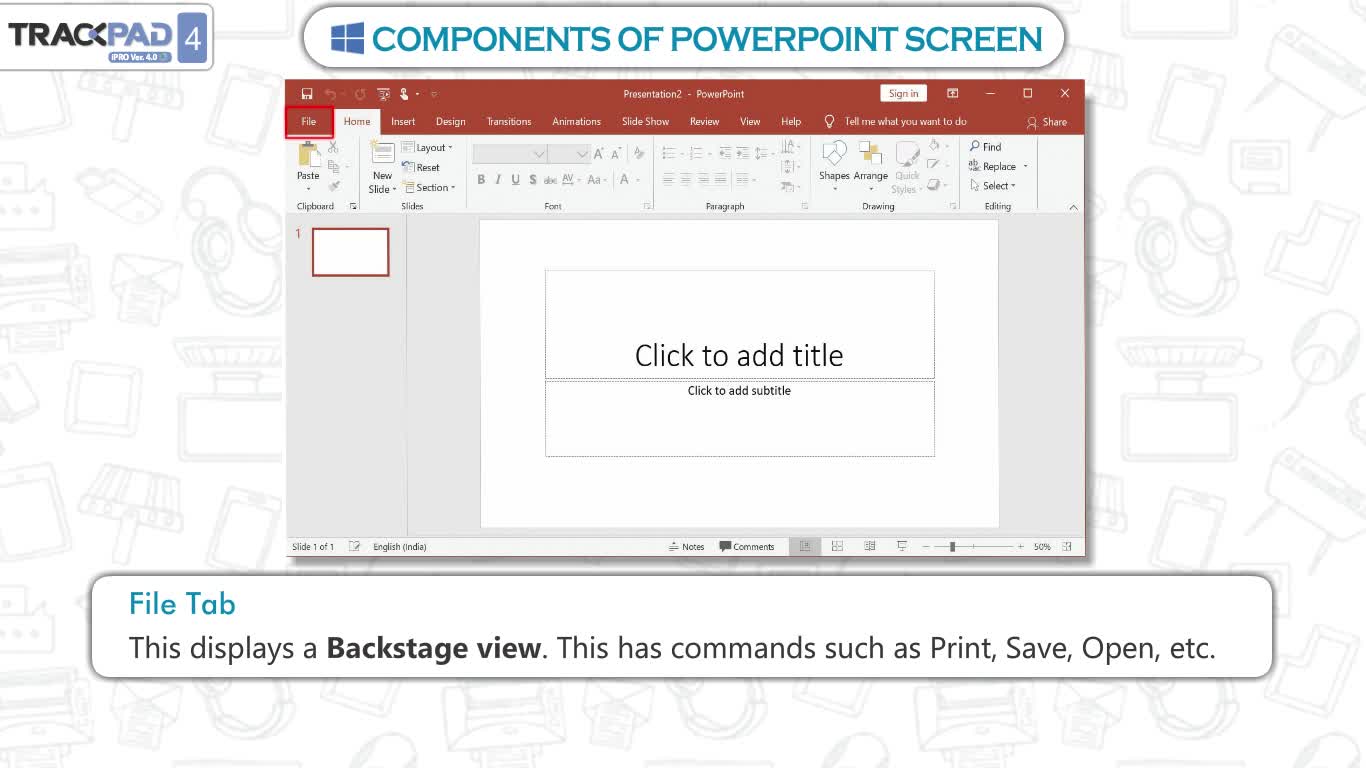Start presentation from beginning icon in quick access toolbar
This screenshot has width=1366, height=768.
point(383,94)
